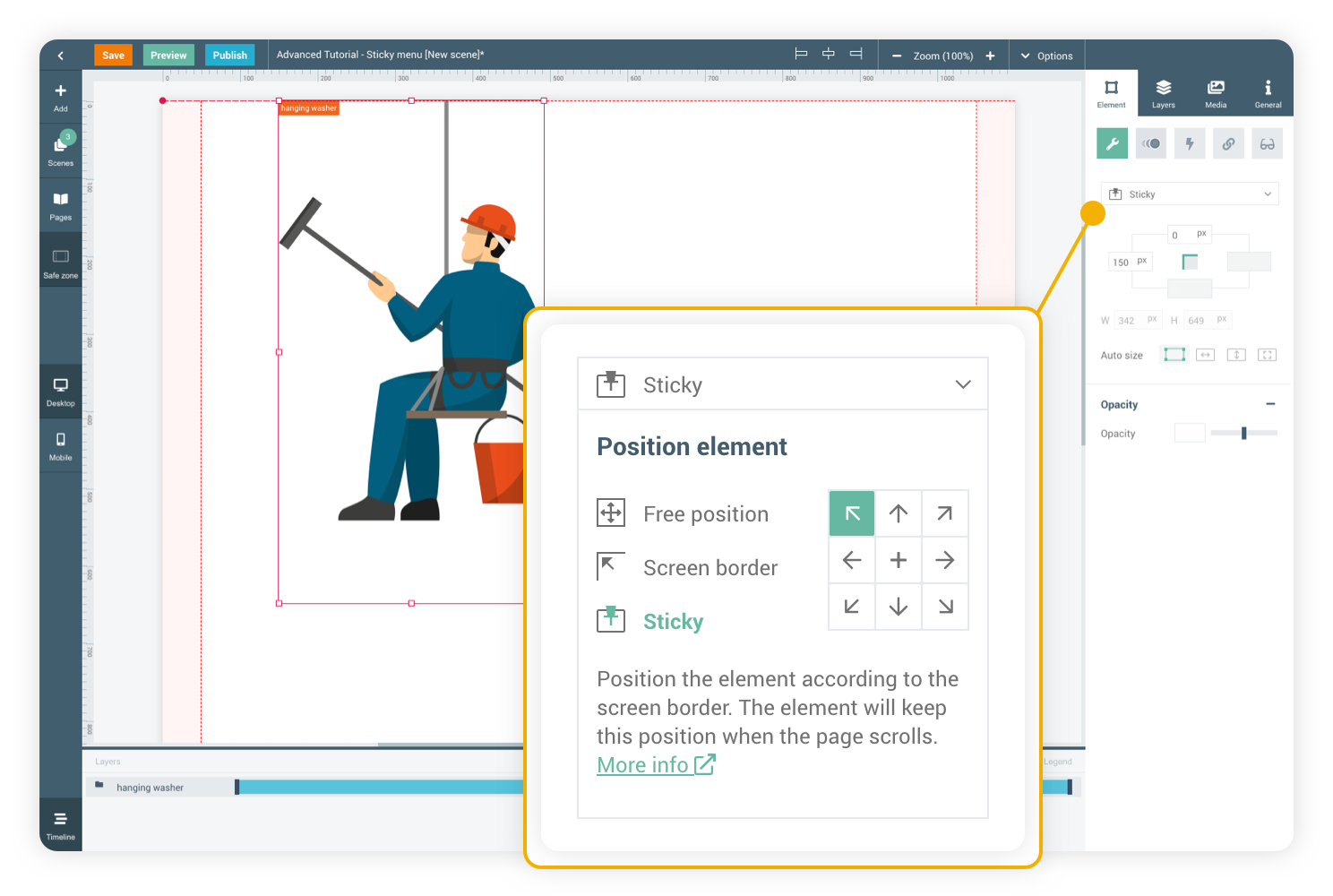The image size is (1333, 896).
Task: Open the Scenes panel
Action: (x=61, y=150)
